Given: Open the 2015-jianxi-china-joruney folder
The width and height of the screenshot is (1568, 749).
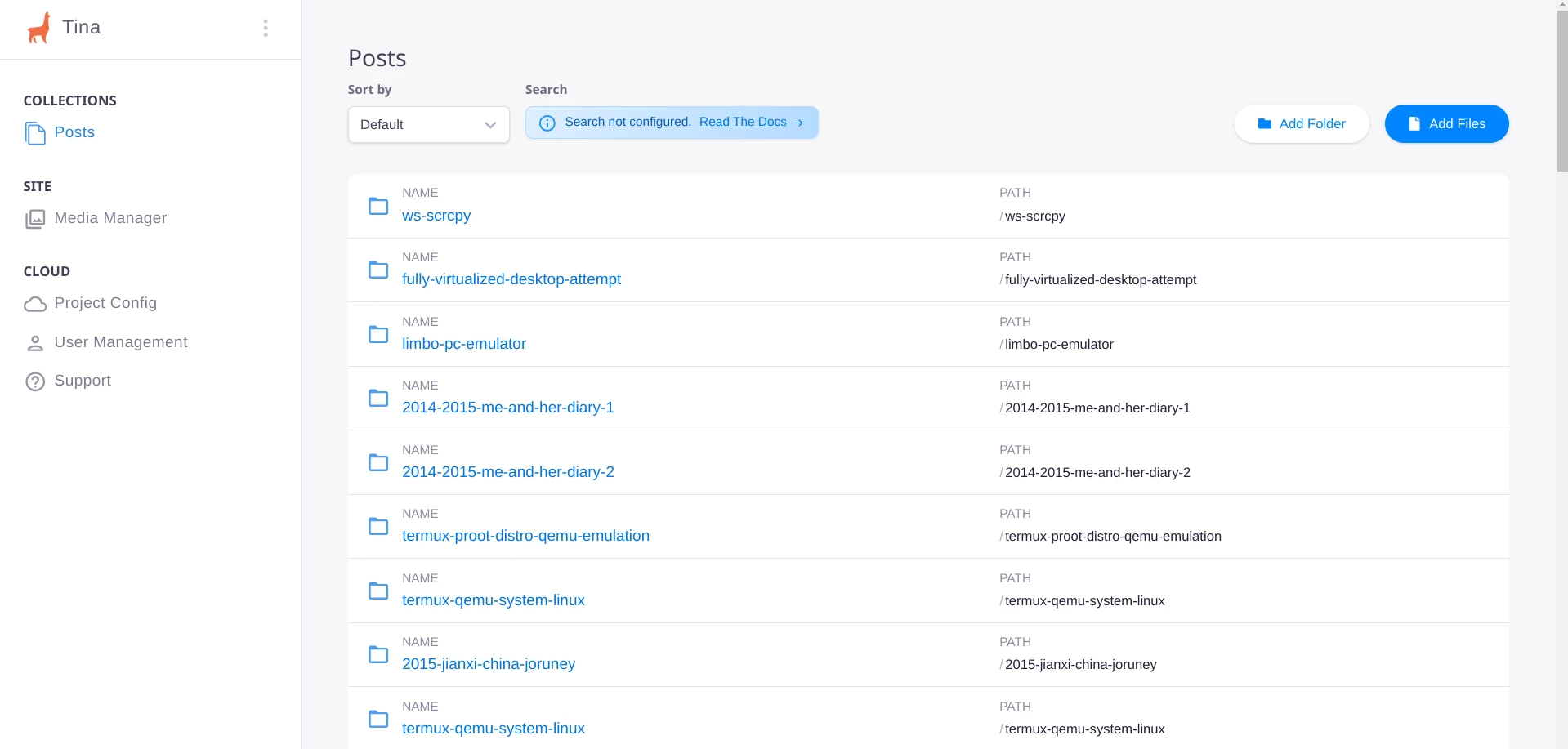Looking at the screenshot, I should click(488, 664).
